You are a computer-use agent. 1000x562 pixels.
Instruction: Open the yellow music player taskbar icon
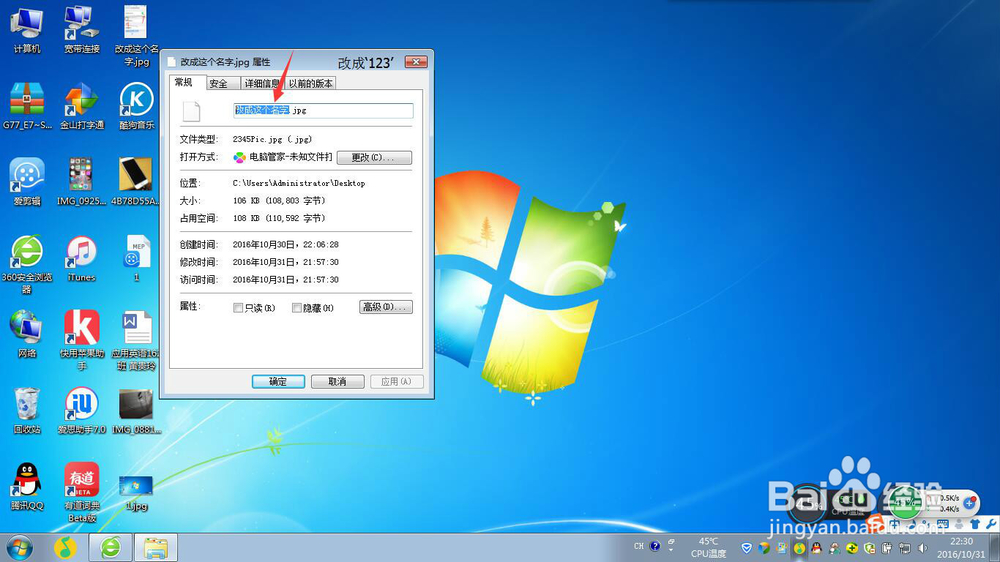65,547
